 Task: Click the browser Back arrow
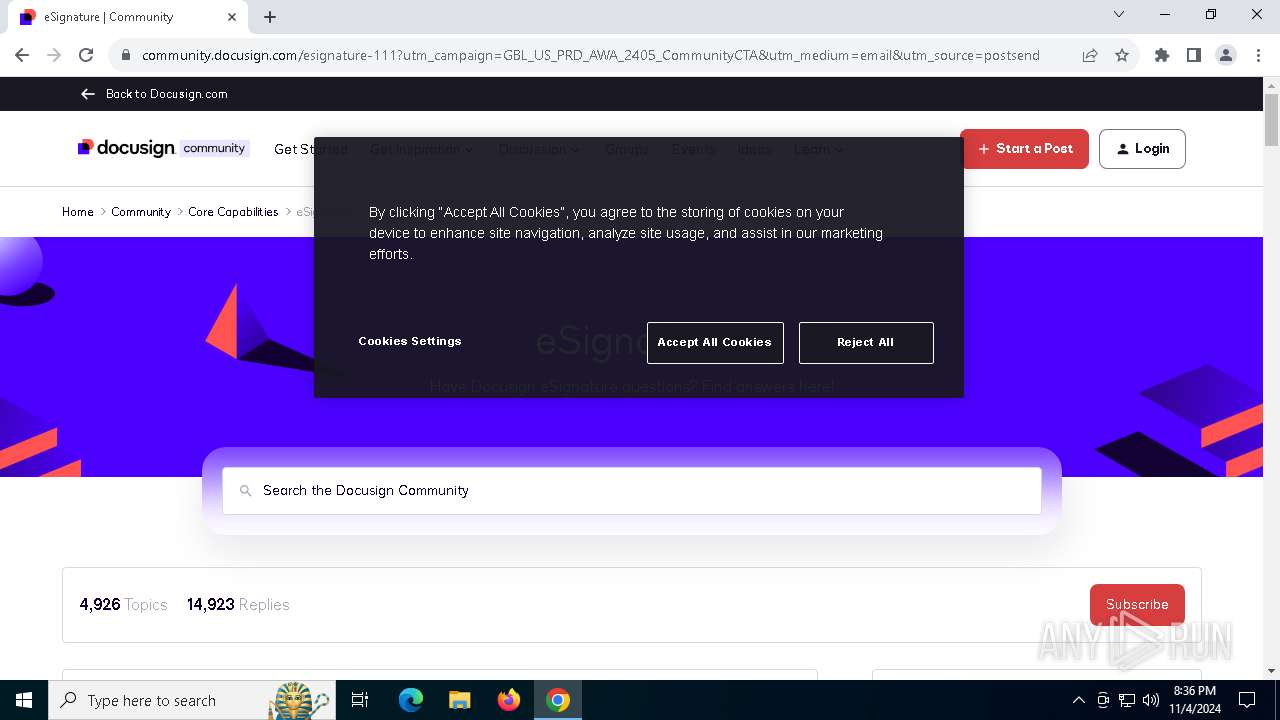(x=22, y=55)
